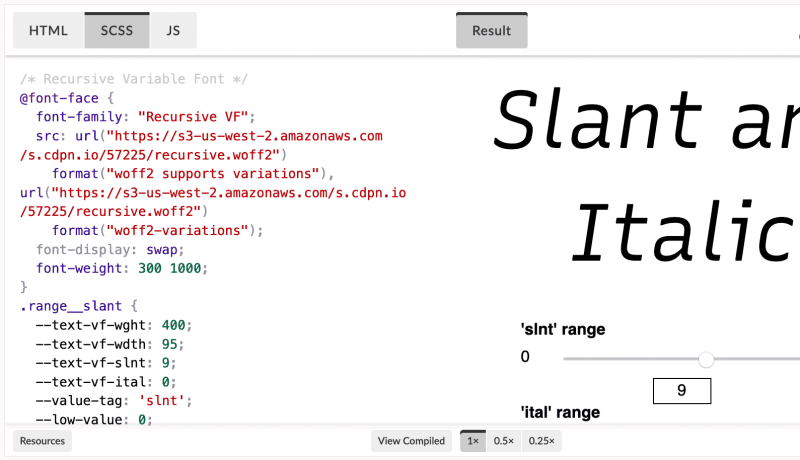Click the 'Italic' heading in result
Screen dimensions: 800x460
click(682, 232)
